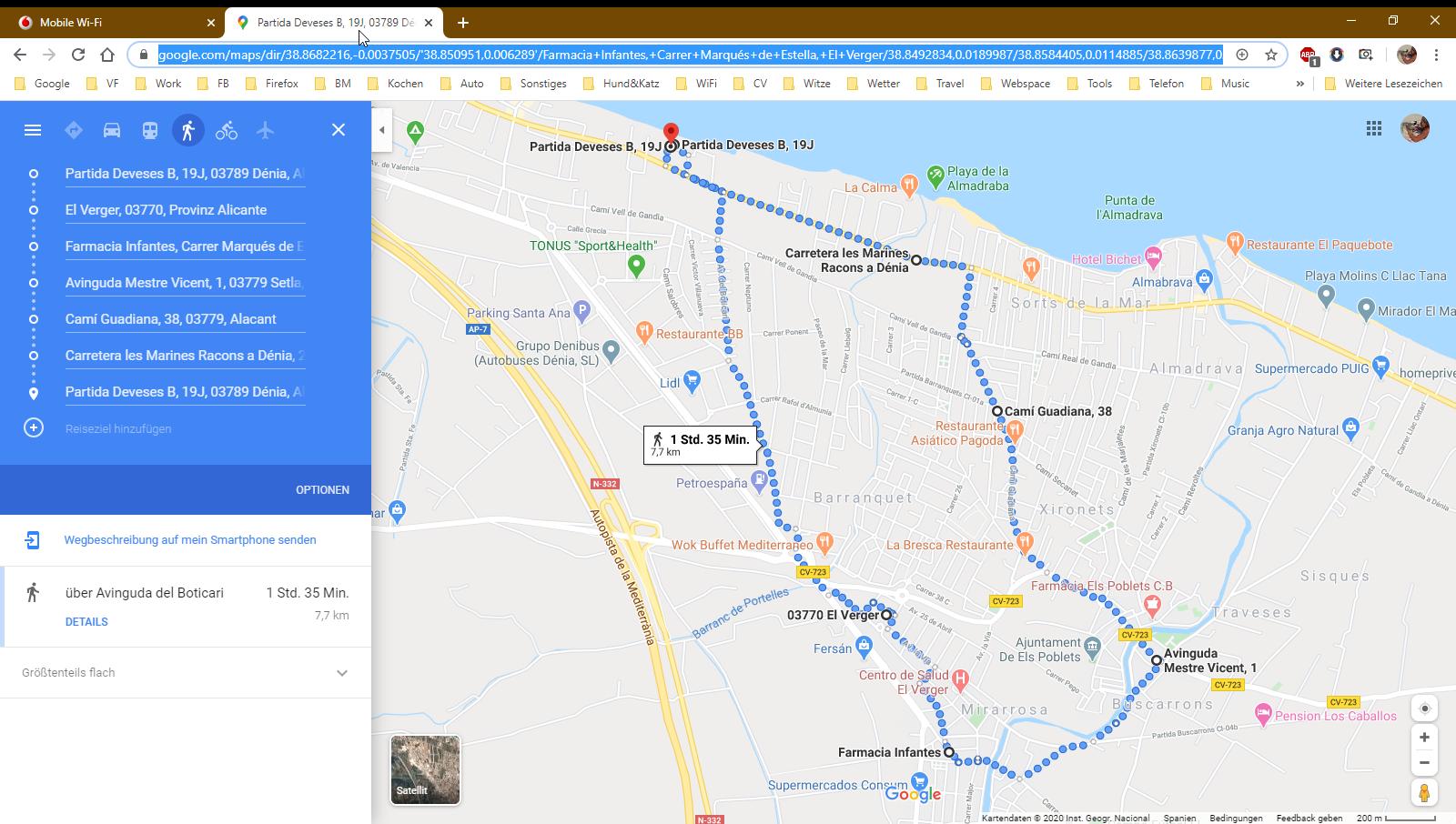
Task: Switch to the Mobile Wi-Fi tab
Action: [x=109, y=22]
